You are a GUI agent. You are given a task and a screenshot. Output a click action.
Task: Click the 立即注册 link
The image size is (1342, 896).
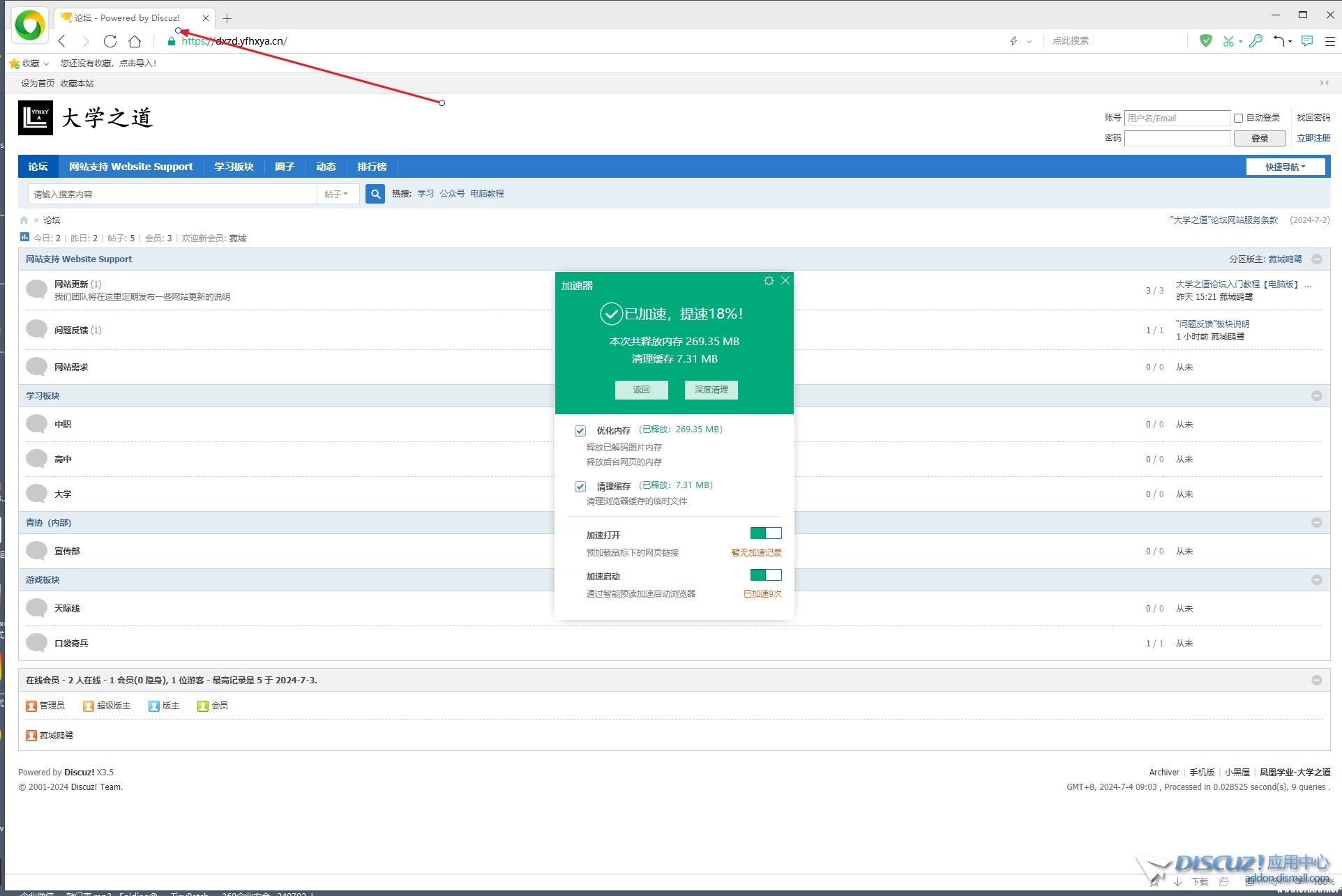coord(1313,138)
